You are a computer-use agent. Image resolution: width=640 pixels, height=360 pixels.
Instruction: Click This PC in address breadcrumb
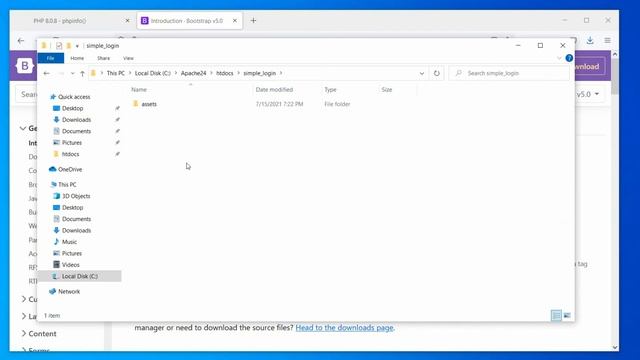pos(116,73)
